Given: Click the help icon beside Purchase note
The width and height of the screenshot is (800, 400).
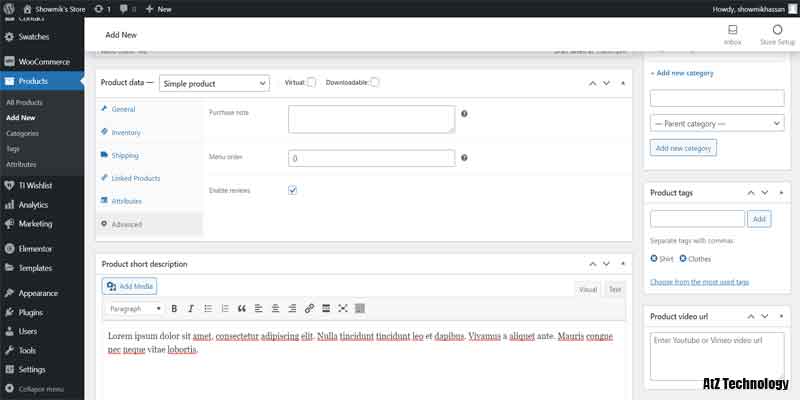Looking at the screenshot, I should click(465, 114).
